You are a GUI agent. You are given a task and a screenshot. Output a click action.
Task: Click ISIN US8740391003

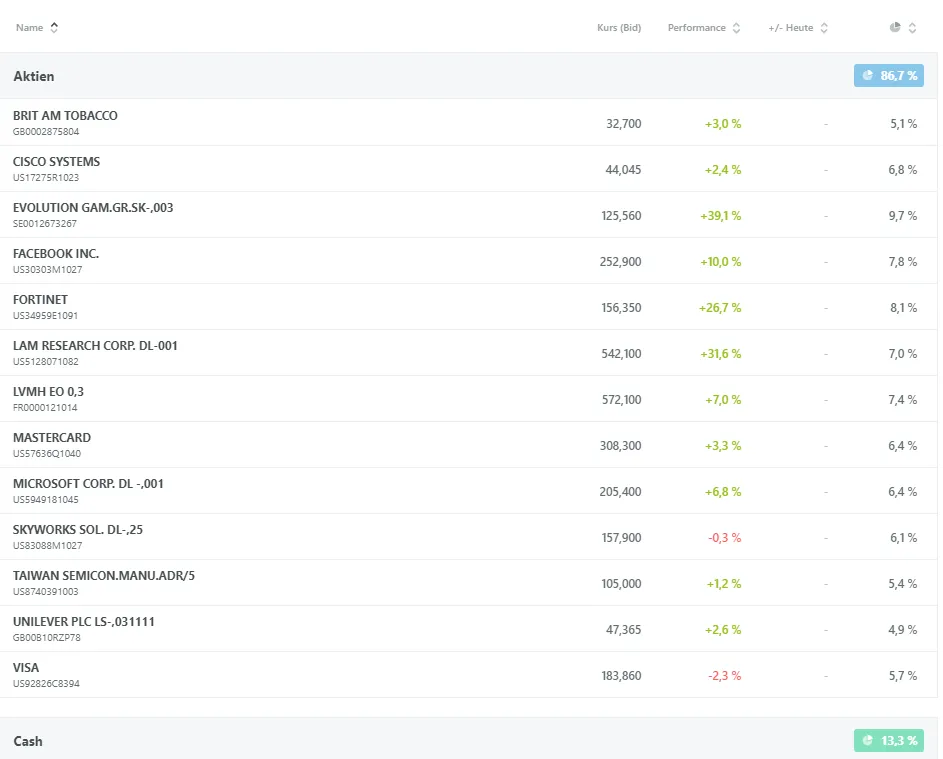[46, 592]
